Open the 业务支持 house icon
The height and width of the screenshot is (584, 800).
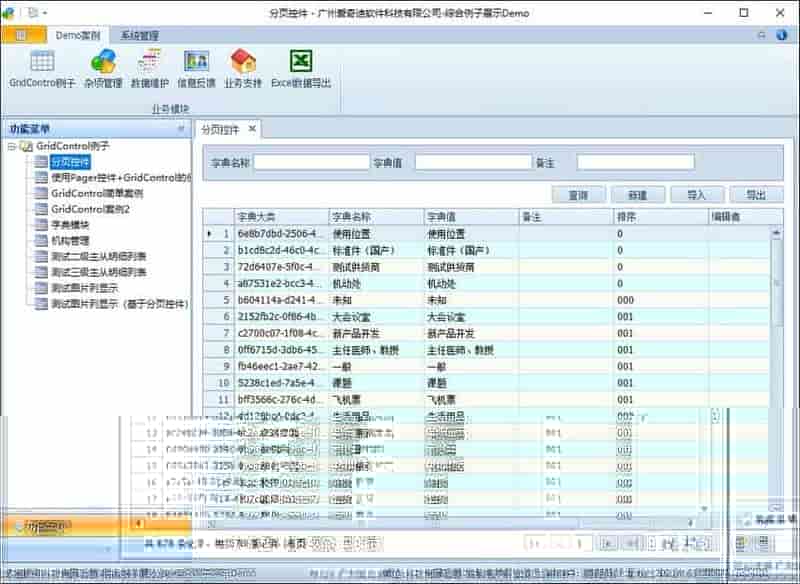coord(243,69)
